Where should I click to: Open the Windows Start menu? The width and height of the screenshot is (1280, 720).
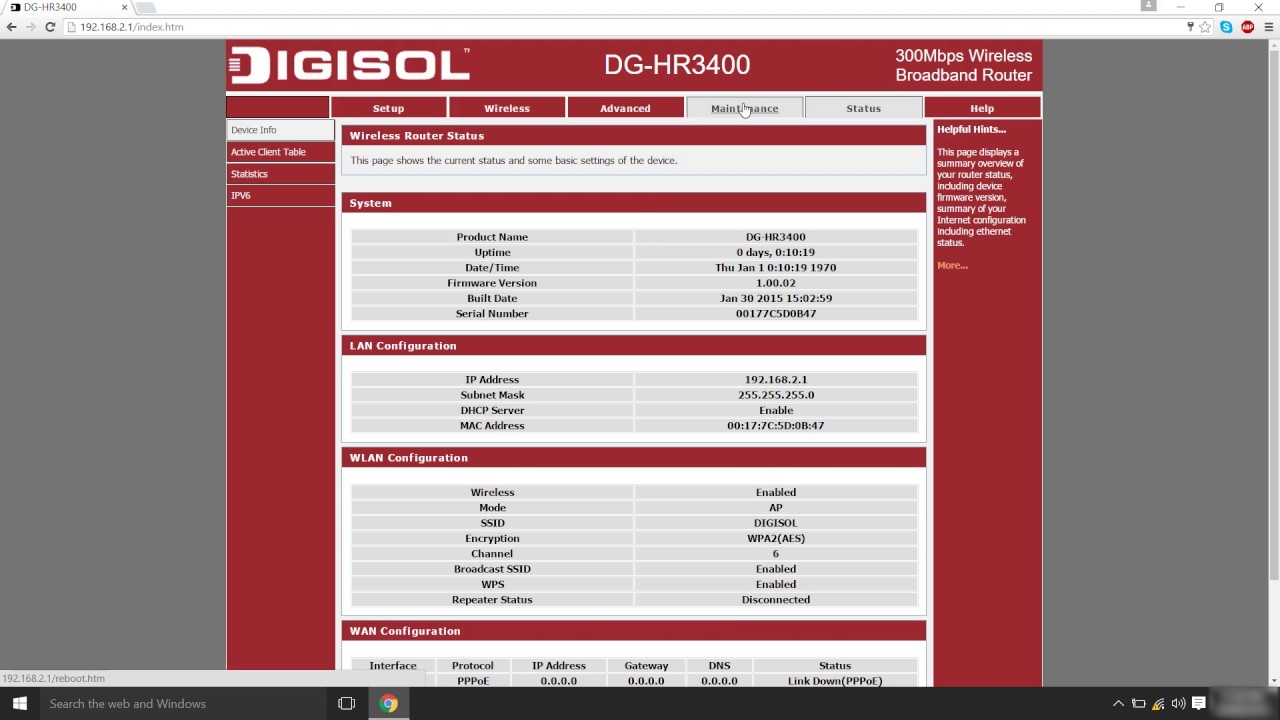pos(19,704)
